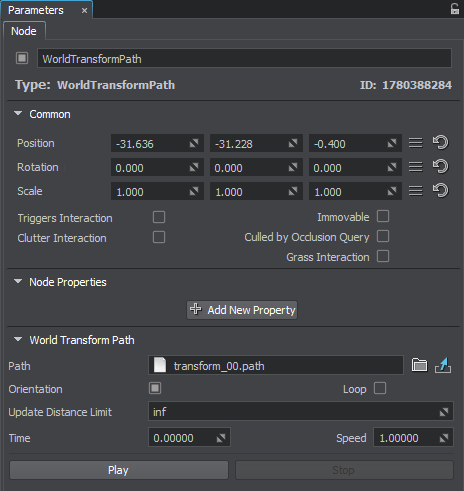Screen dimensions: 464x491
Task: Turn on the Loop checkbox
Action: pos(380,388)
